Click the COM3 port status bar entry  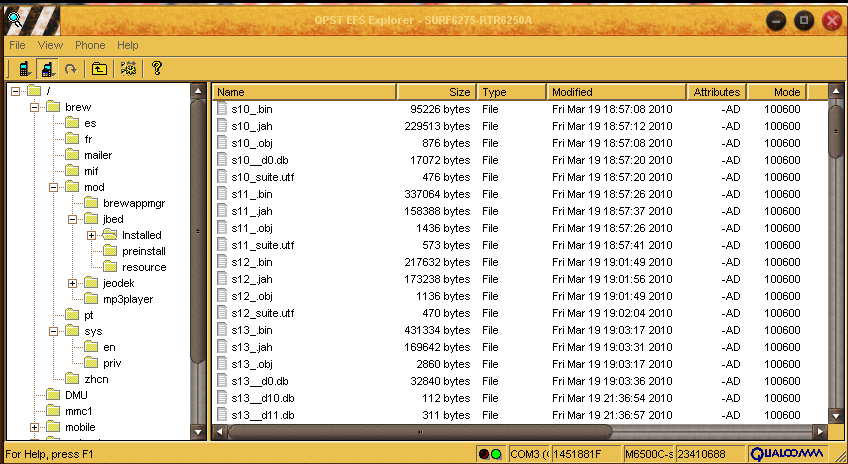[x=529, y=454]
